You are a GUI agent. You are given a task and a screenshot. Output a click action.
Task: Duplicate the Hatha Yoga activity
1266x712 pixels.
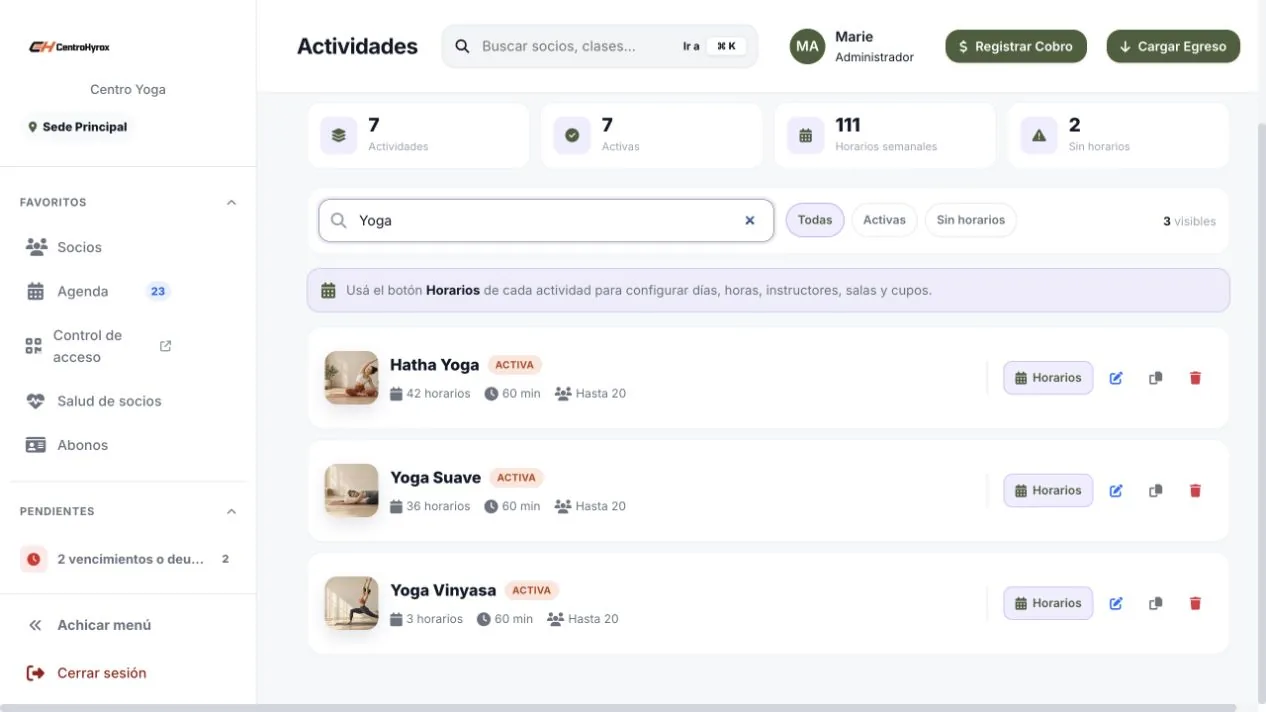pyautogui.click(x=1155, y=378)
